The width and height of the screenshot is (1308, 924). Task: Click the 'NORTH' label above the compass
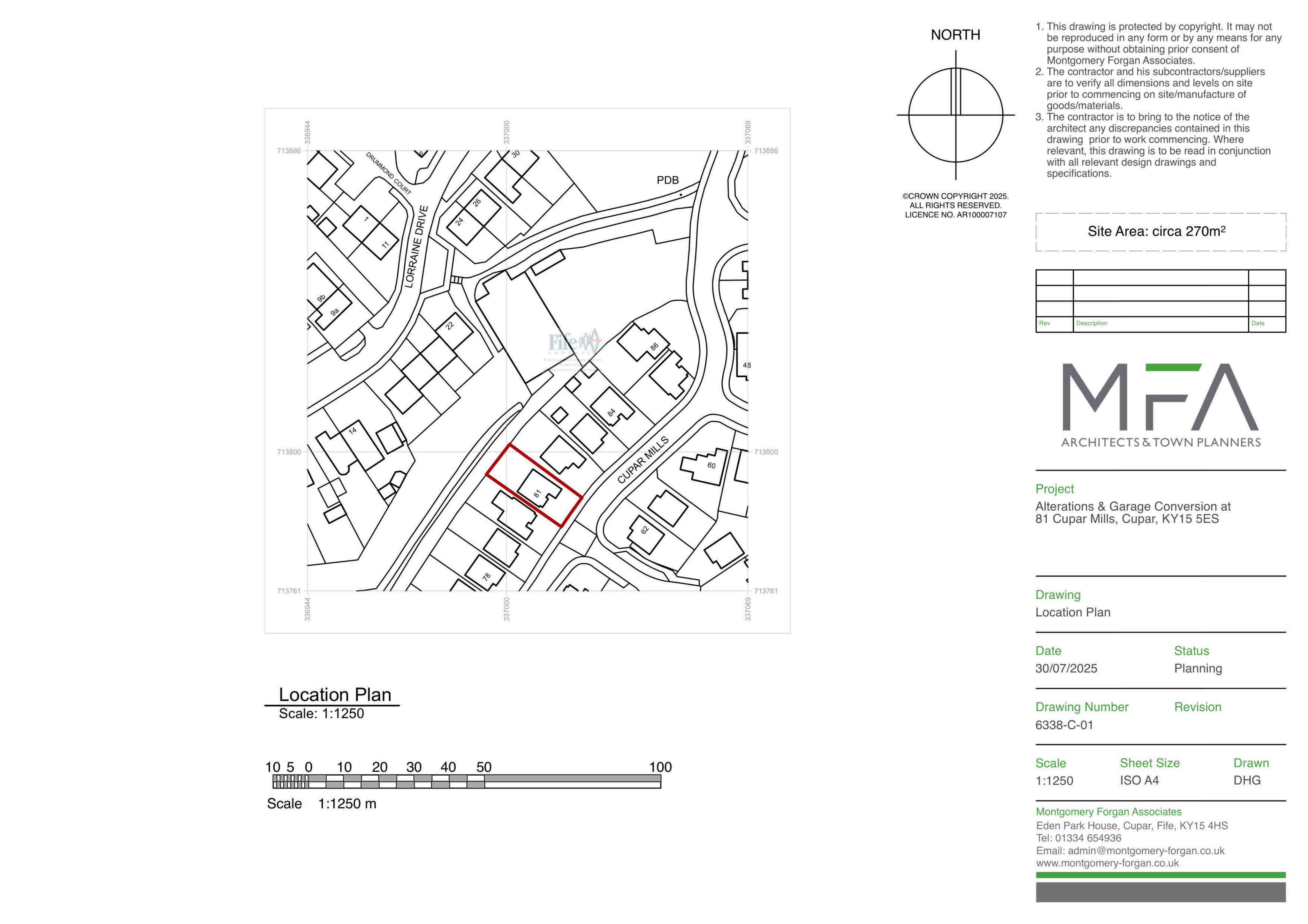(x=955, y=35)
